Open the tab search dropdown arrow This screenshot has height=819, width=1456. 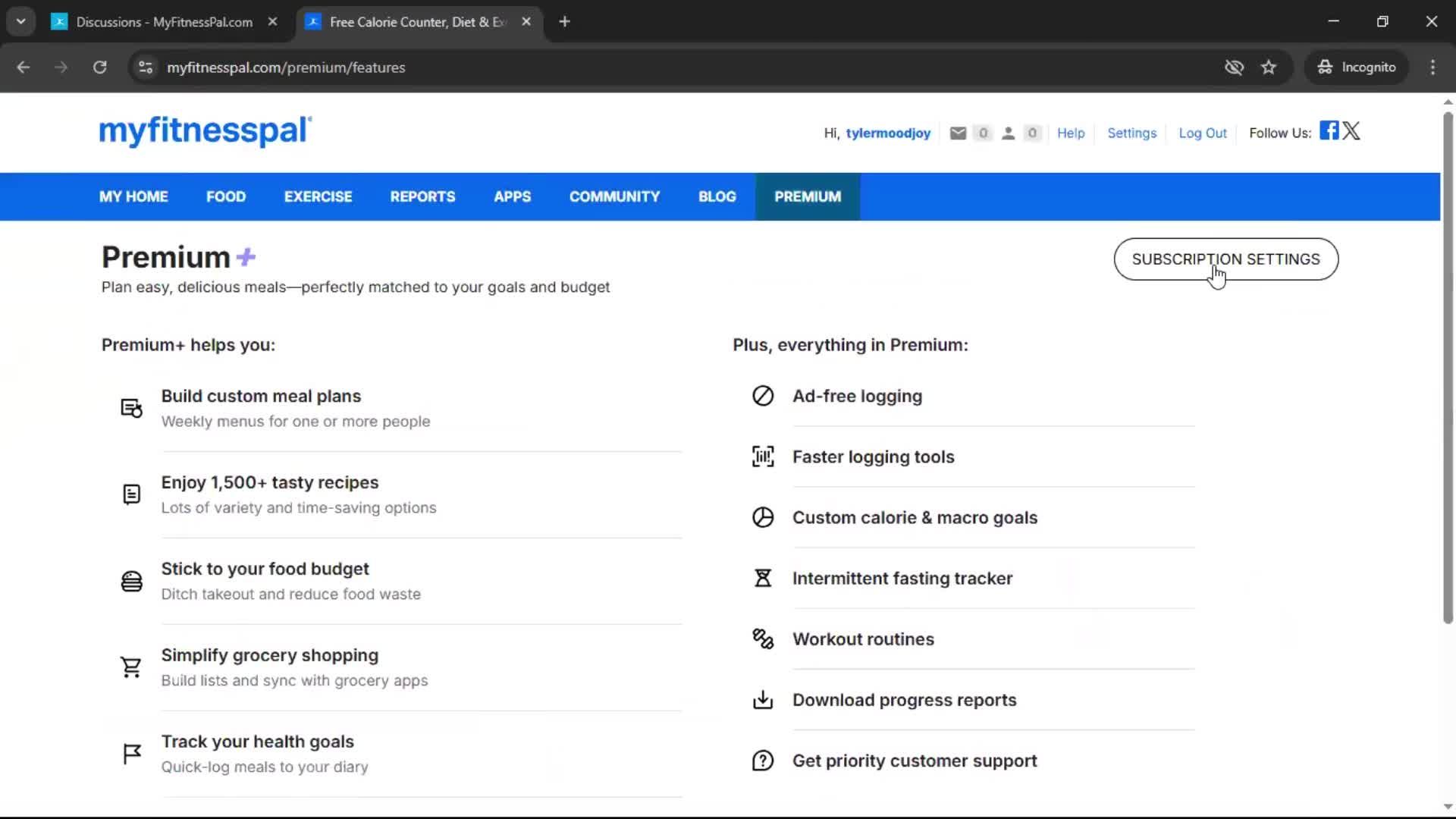point(20,21)
